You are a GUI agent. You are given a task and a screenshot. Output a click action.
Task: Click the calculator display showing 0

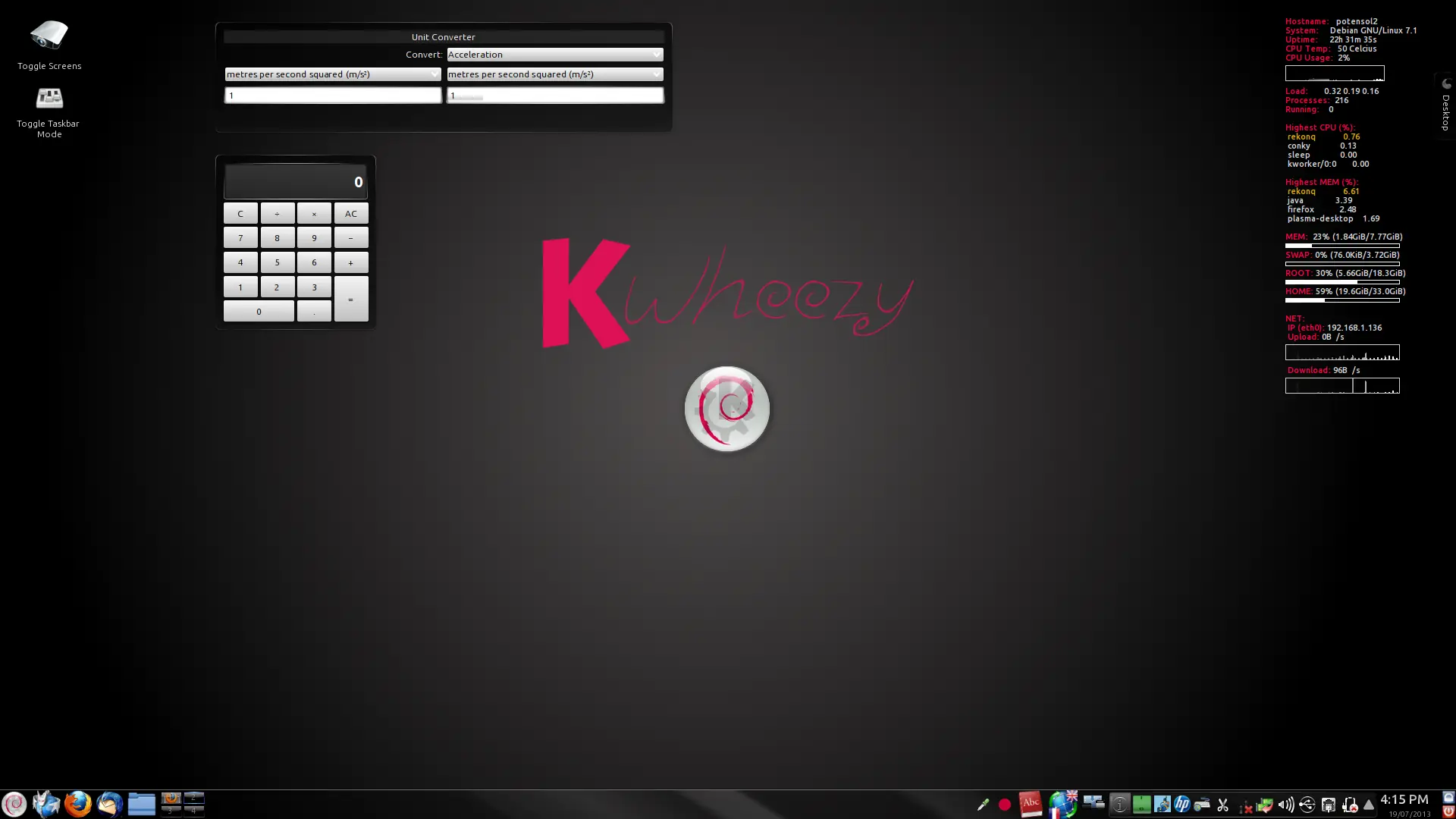coord(296,182)
